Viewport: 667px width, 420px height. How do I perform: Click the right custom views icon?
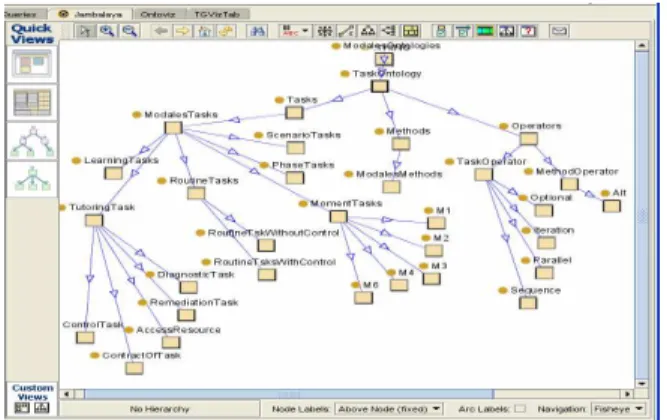42,408
